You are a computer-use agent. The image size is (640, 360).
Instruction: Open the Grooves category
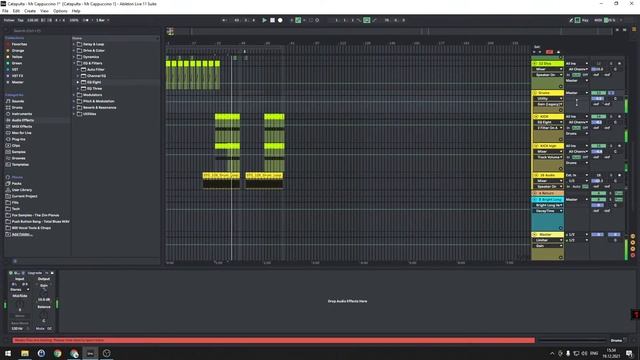pyautogui.click(x=18, y=158)
